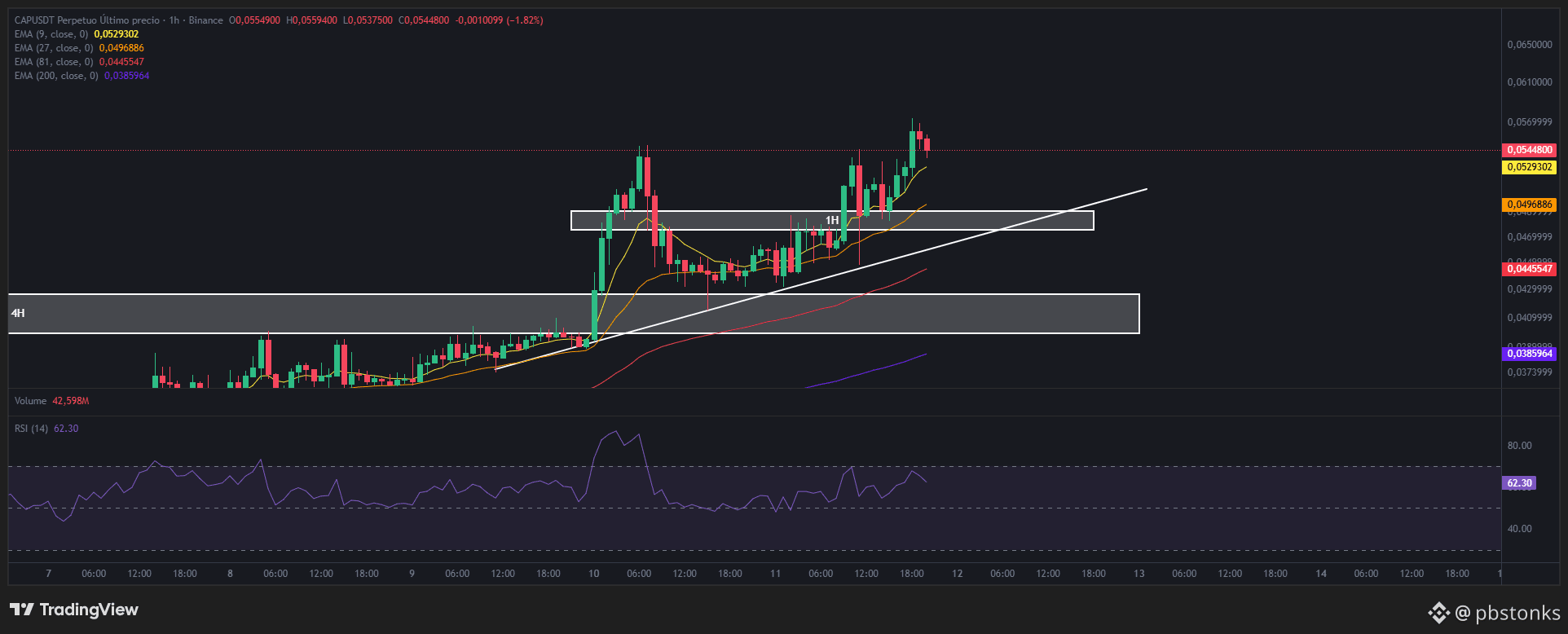Select the EMA (200, close, 0) legend
1568x634 pixels.
coord(81,76)
